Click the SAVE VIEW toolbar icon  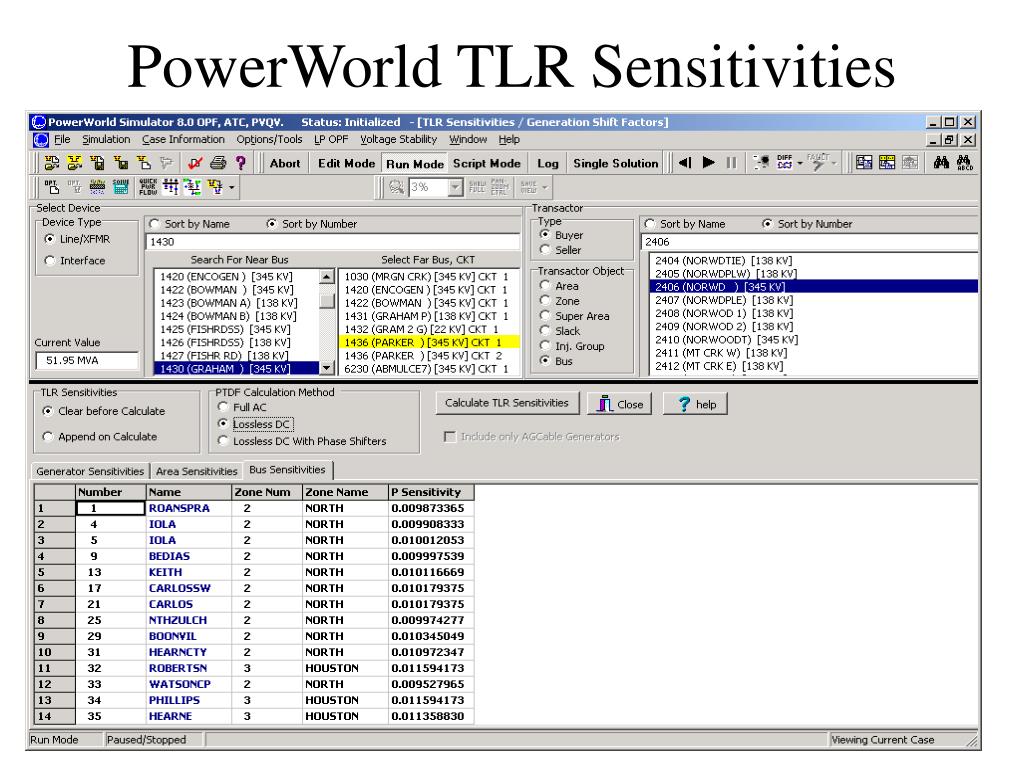528,187
